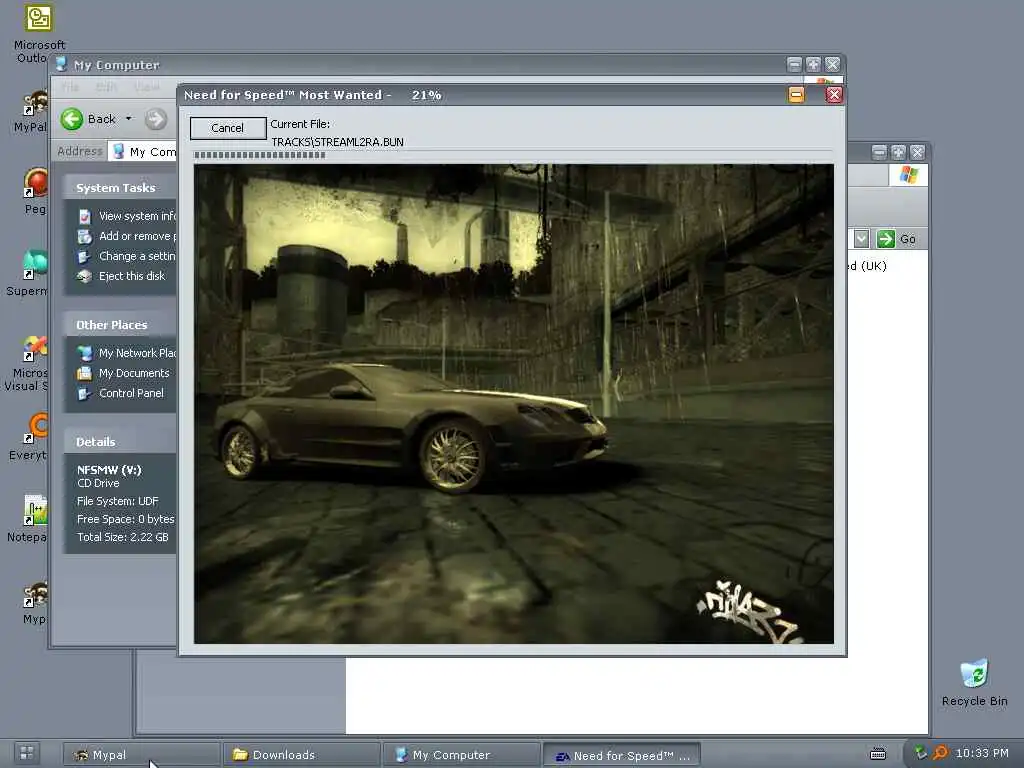1024x768 pixels.
Task: Open the Back history dropdown arrow
Action: pos(129,119)
